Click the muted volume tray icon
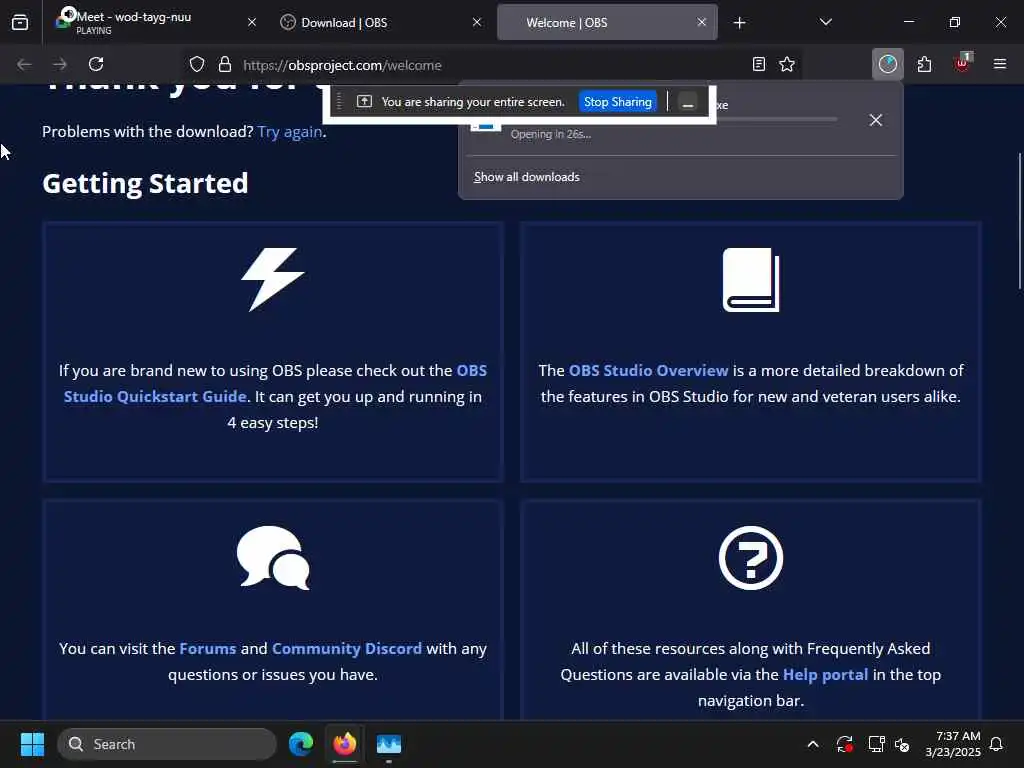 coord(902,744)
